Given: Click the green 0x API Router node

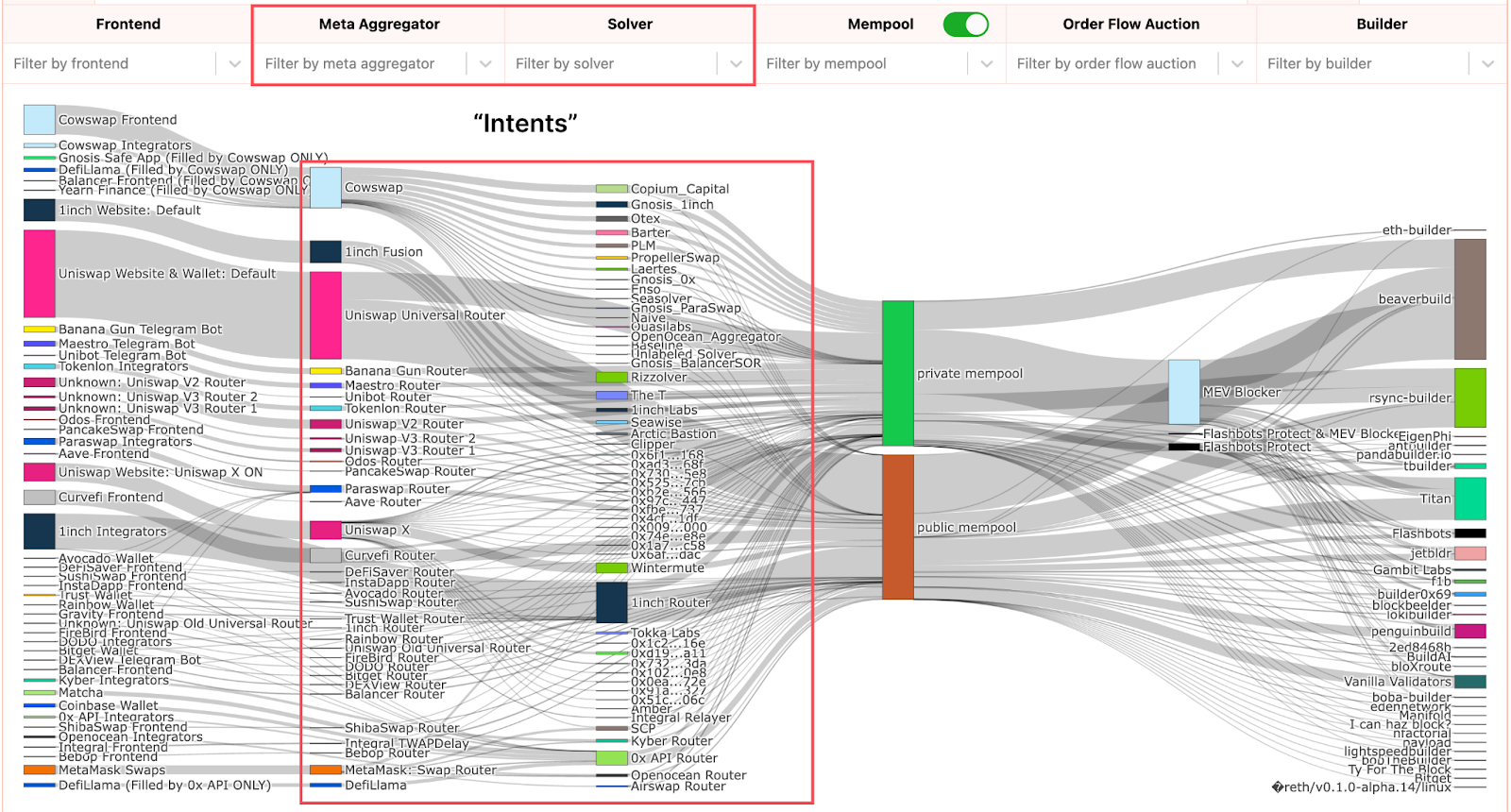Looking at the screenshot, I should point(612,758).
